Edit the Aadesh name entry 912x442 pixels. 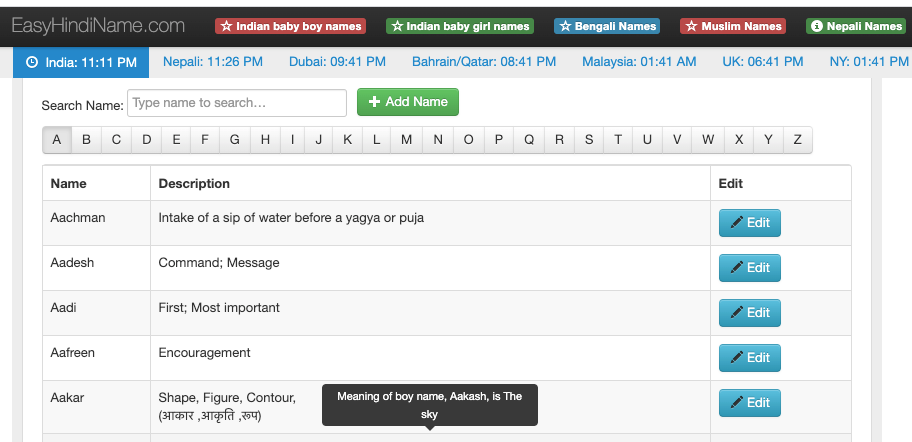click(750, 268)
